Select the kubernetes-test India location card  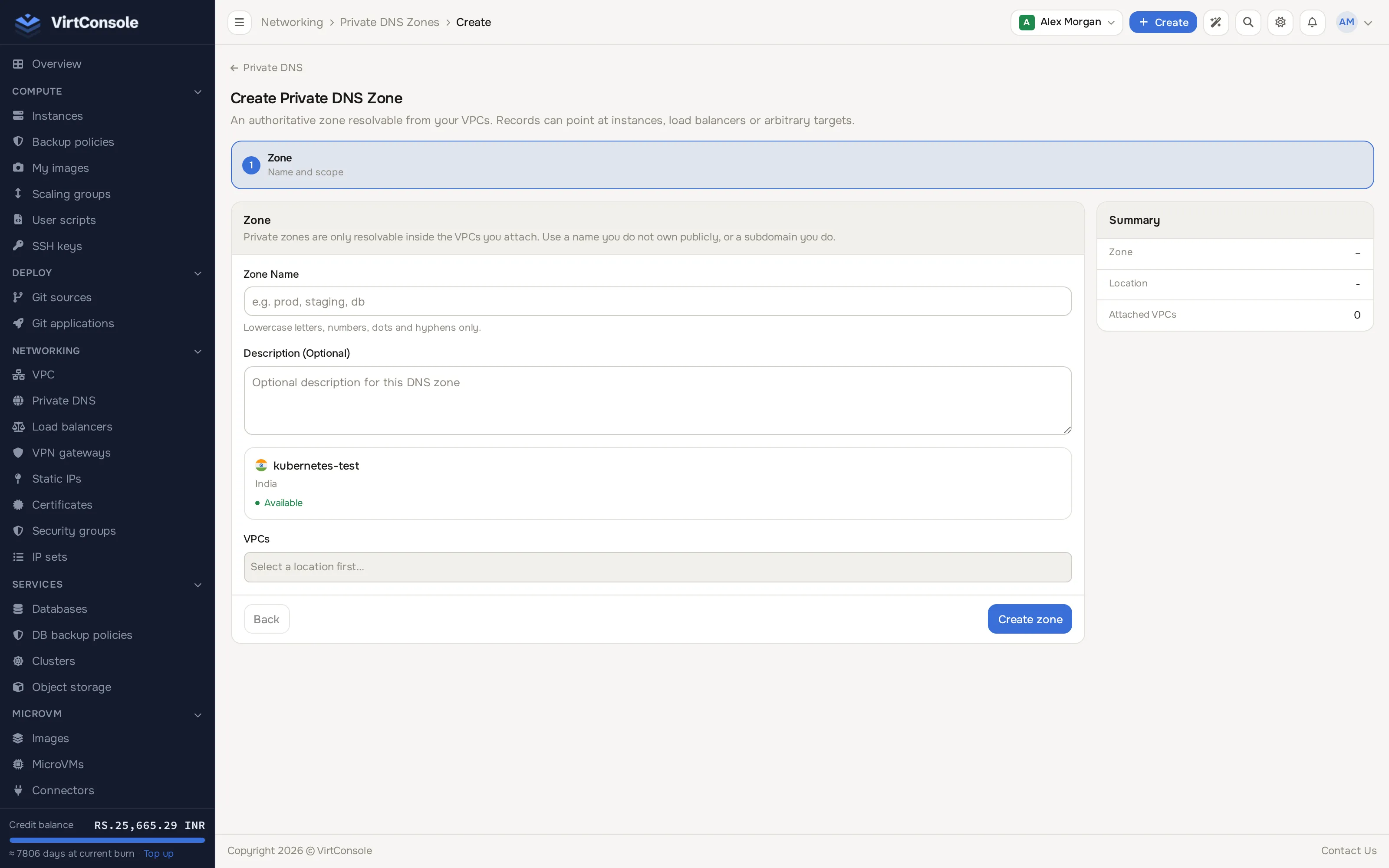coord(657,483)
